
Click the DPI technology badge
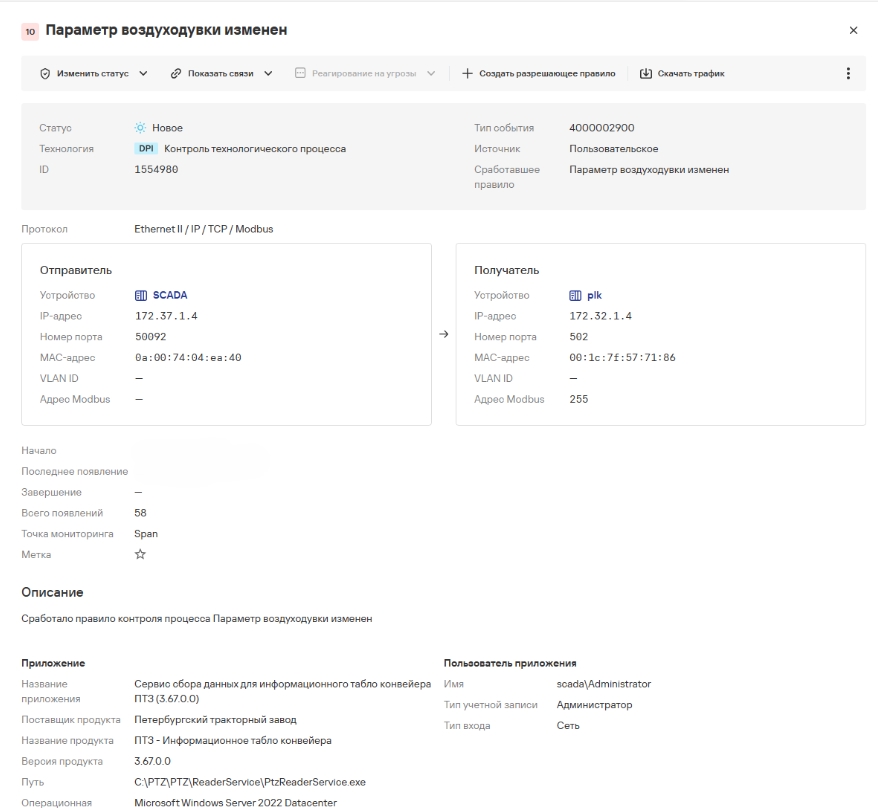coord(146,148)
